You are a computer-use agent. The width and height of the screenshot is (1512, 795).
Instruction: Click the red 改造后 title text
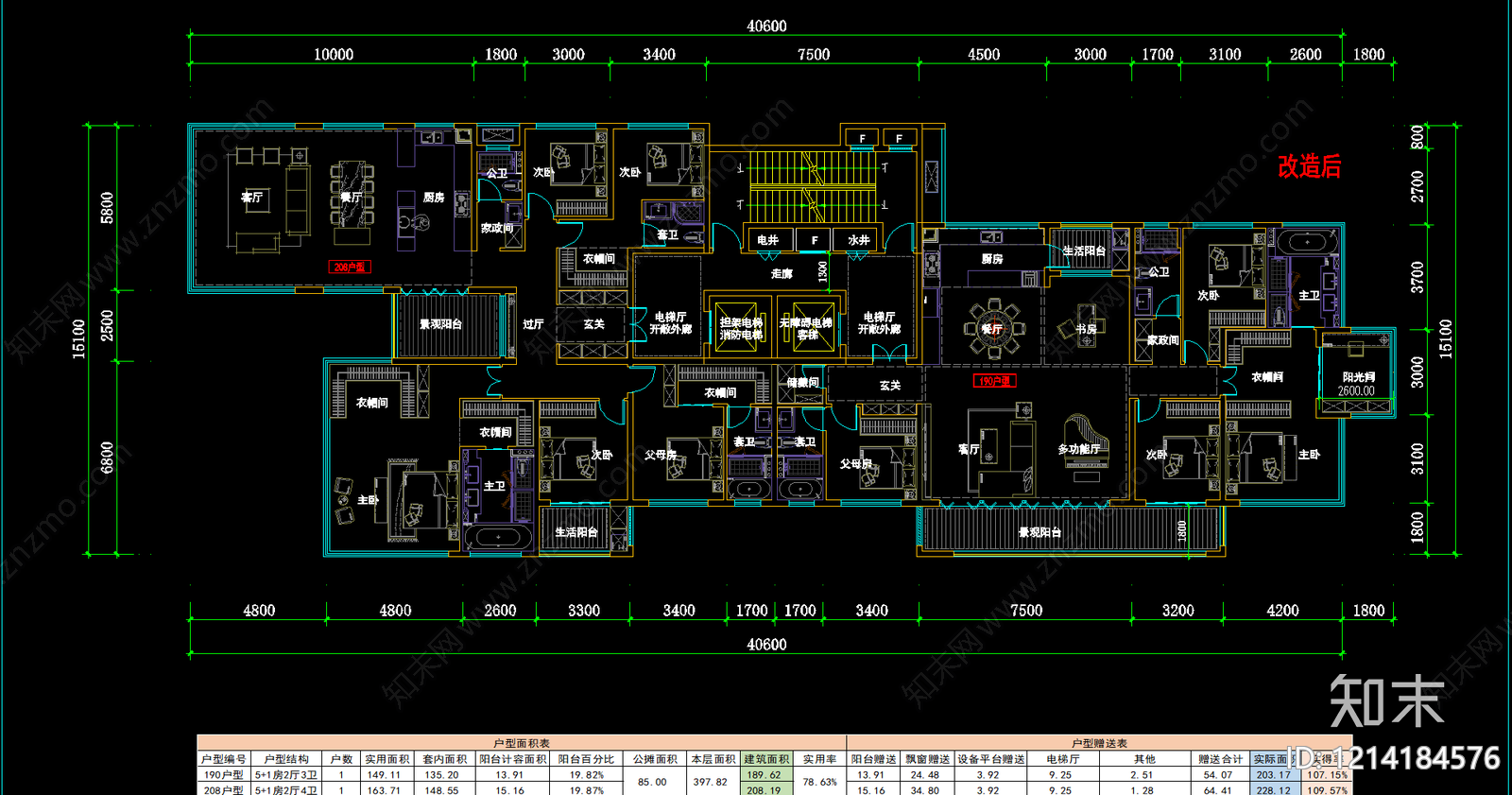[x=1309, y=166]
